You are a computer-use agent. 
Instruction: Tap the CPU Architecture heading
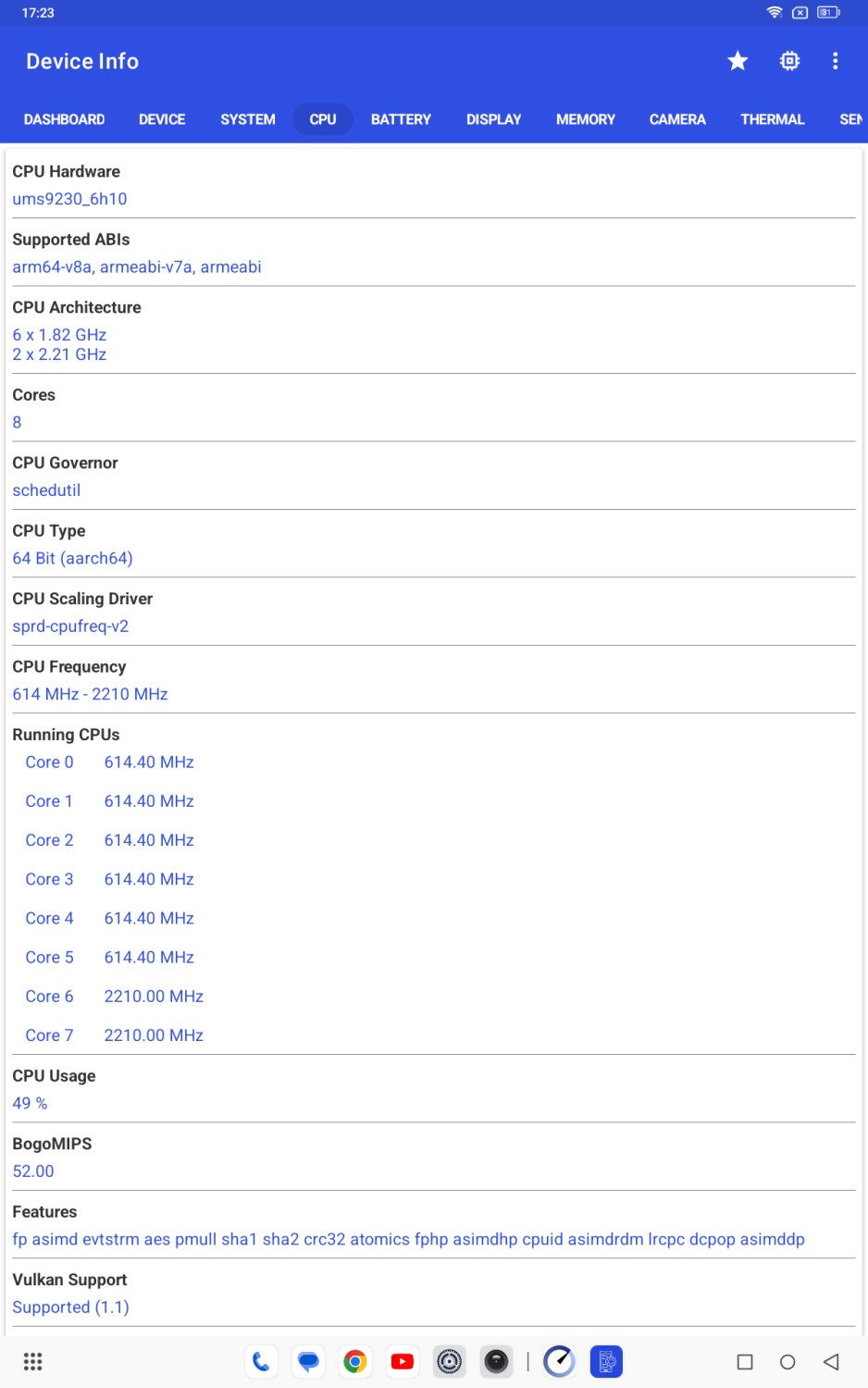point(77,308)
